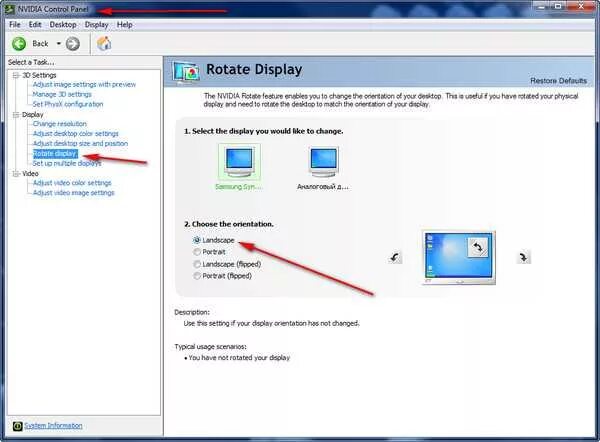This screenshot has height=442, width=600.
Task: Open Set PhysX configuration
Action: click(x=68, y=104)
